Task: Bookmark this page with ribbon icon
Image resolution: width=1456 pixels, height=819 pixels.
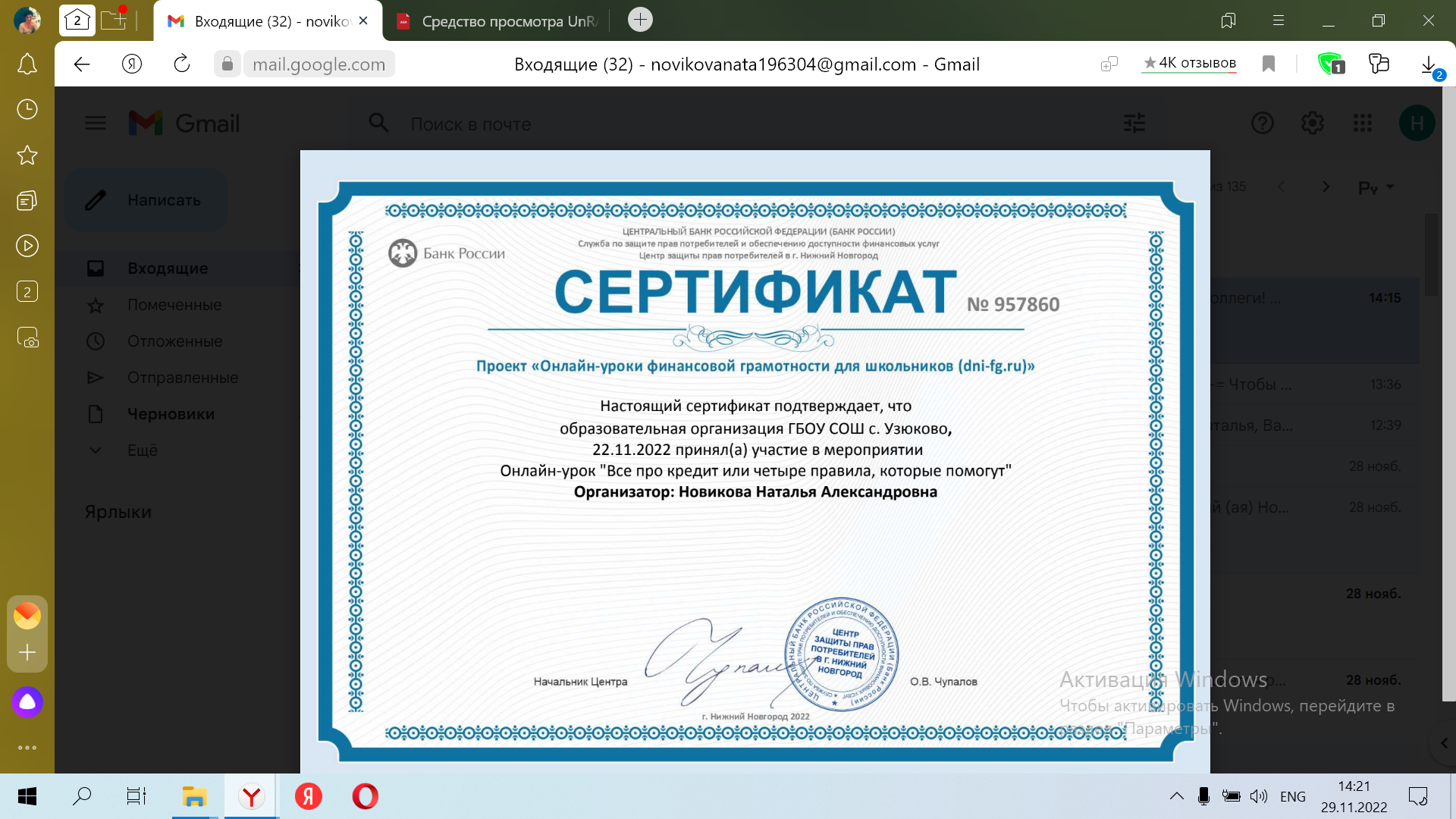Action: [x=1269, y=64]
